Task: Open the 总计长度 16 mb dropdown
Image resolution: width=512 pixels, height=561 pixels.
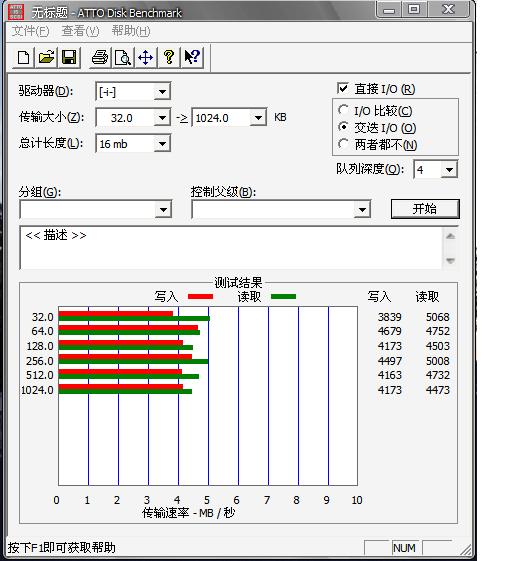Action: (x=162, y=144)
